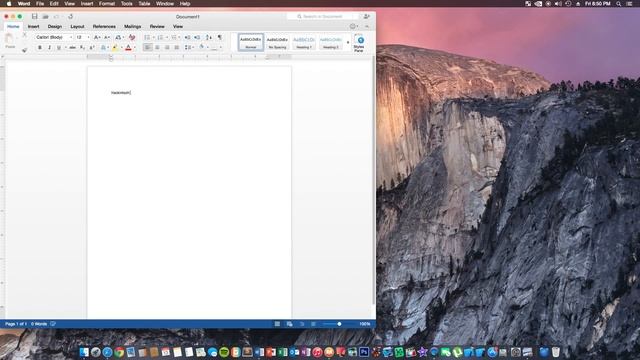
Task: Click the Format Painter brush icon
Action: [x=24, y=50]
